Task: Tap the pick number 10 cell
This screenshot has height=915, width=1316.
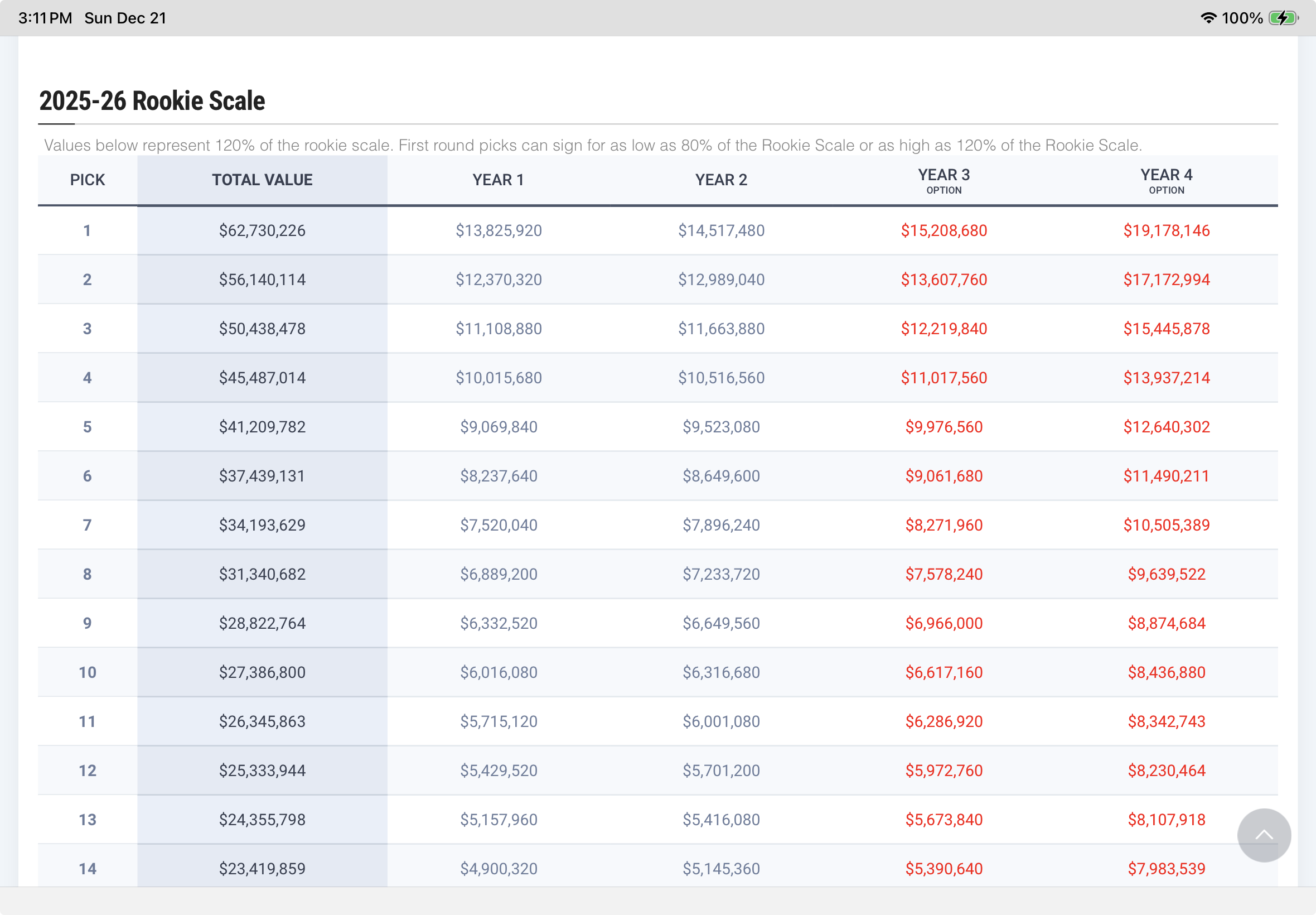Action: (87, 672)
